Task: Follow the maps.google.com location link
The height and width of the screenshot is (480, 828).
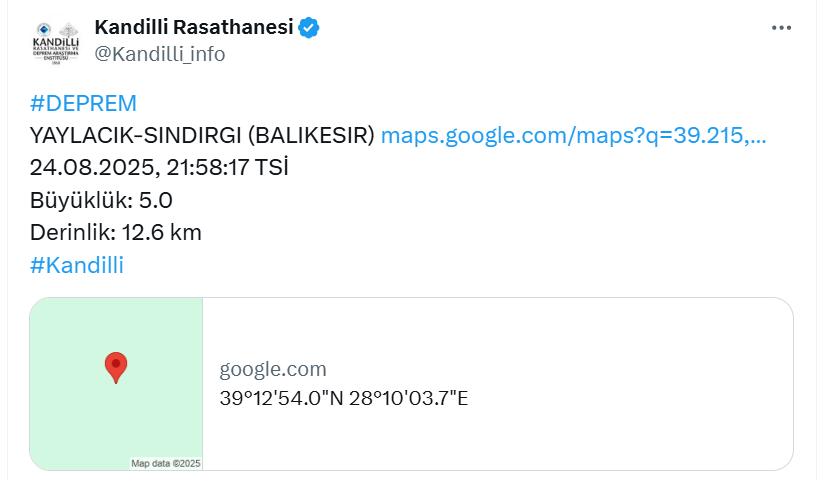Action: [x=573, y=136]
